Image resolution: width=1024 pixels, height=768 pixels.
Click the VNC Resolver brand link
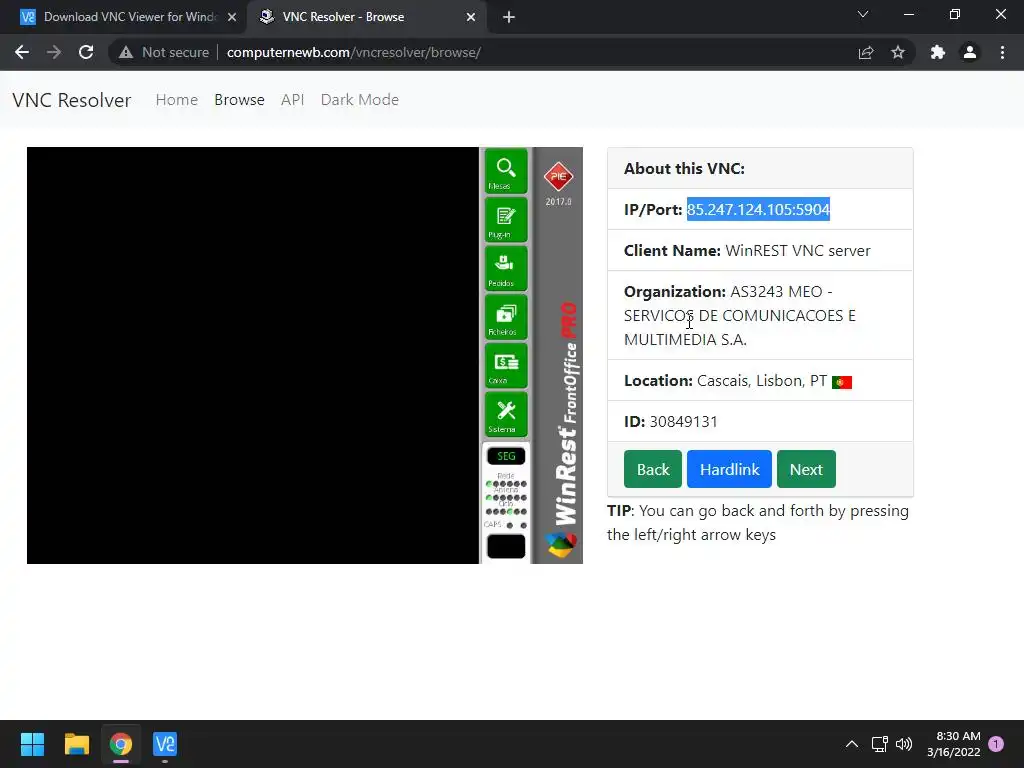point(72,100)
